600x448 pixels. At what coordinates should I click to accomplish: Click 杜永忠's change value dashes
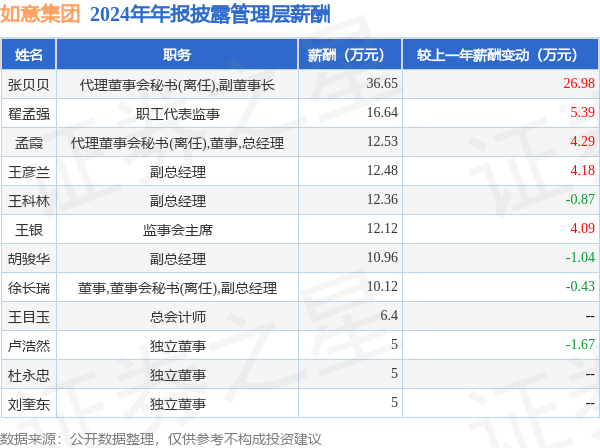point(590,375)
